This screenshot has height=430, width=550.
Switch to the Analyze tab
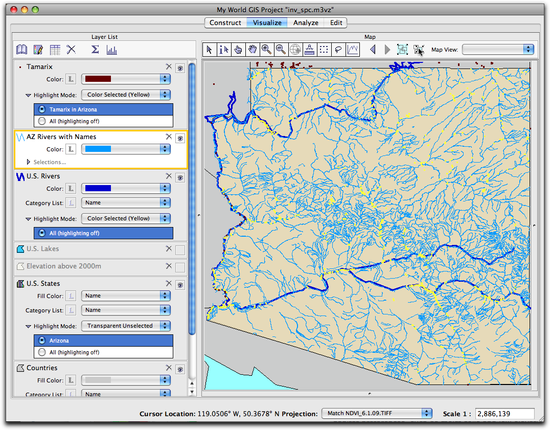pyautogui.click(x=306, y=22)
